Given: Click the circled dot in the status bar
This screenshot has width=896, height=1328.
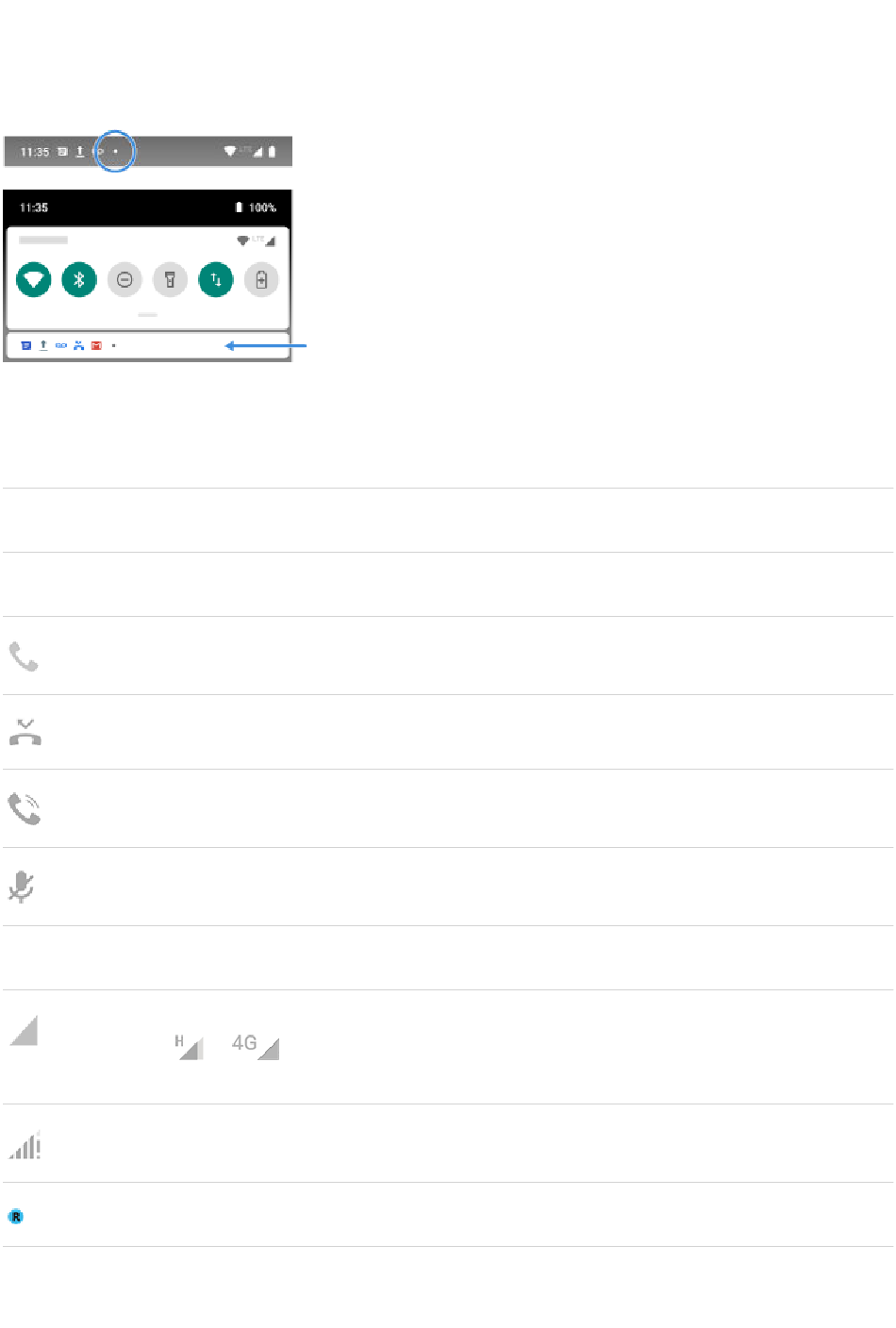Looking at the screenshot, I should (x=116, y=151).
